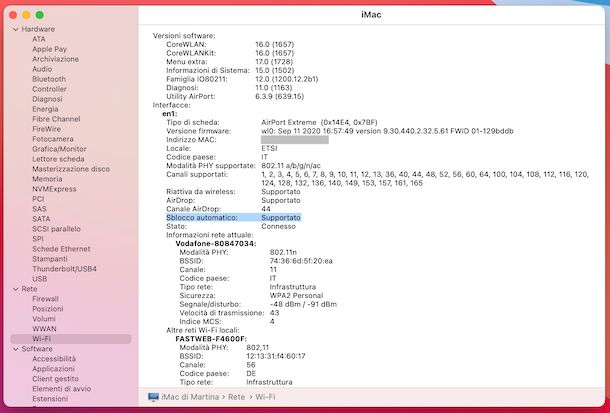Select Stampanti in the sidebar
Screen dimensions: 610x413
tap(50, 259)
